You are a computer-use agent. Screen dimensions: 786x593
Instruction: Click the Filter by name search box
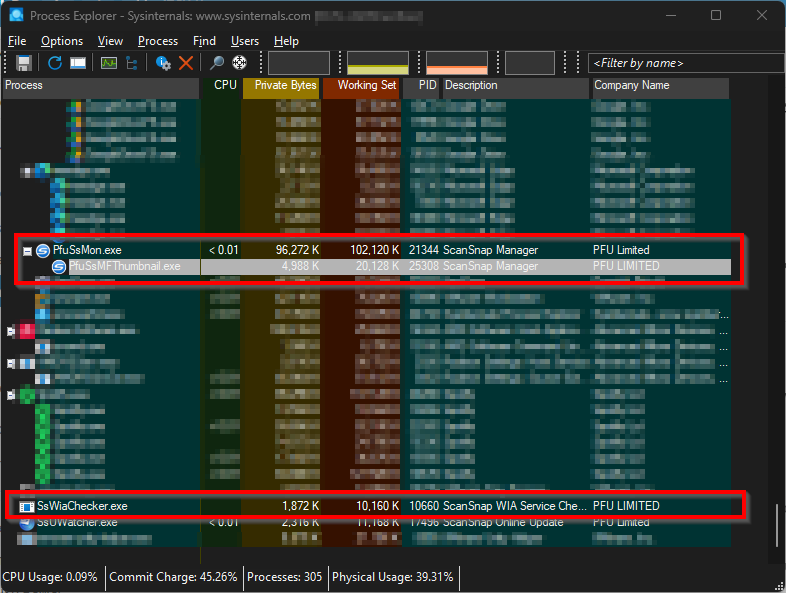point(686,63)
